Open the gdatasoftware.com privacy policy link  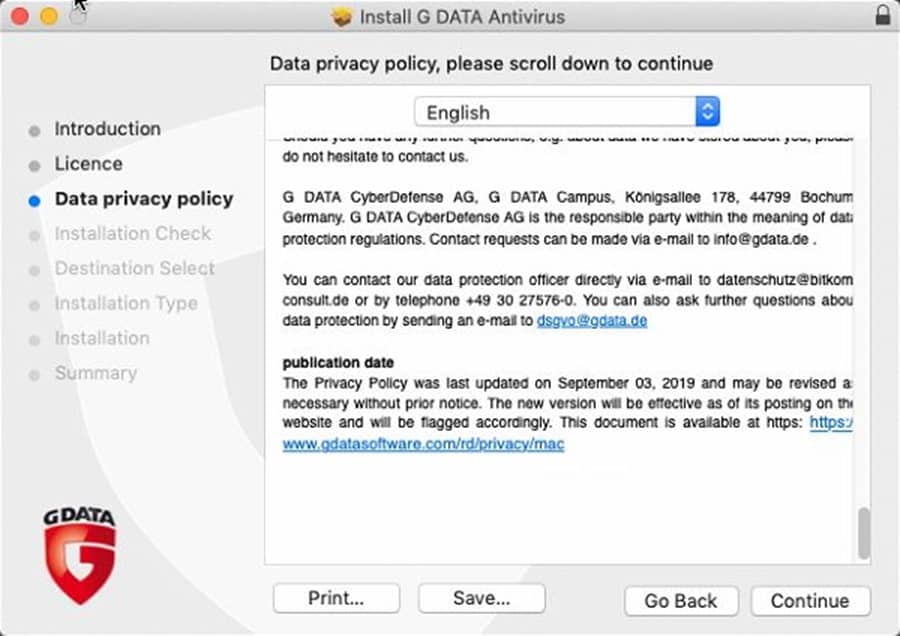pyautogui.click(x=424, y=444)
